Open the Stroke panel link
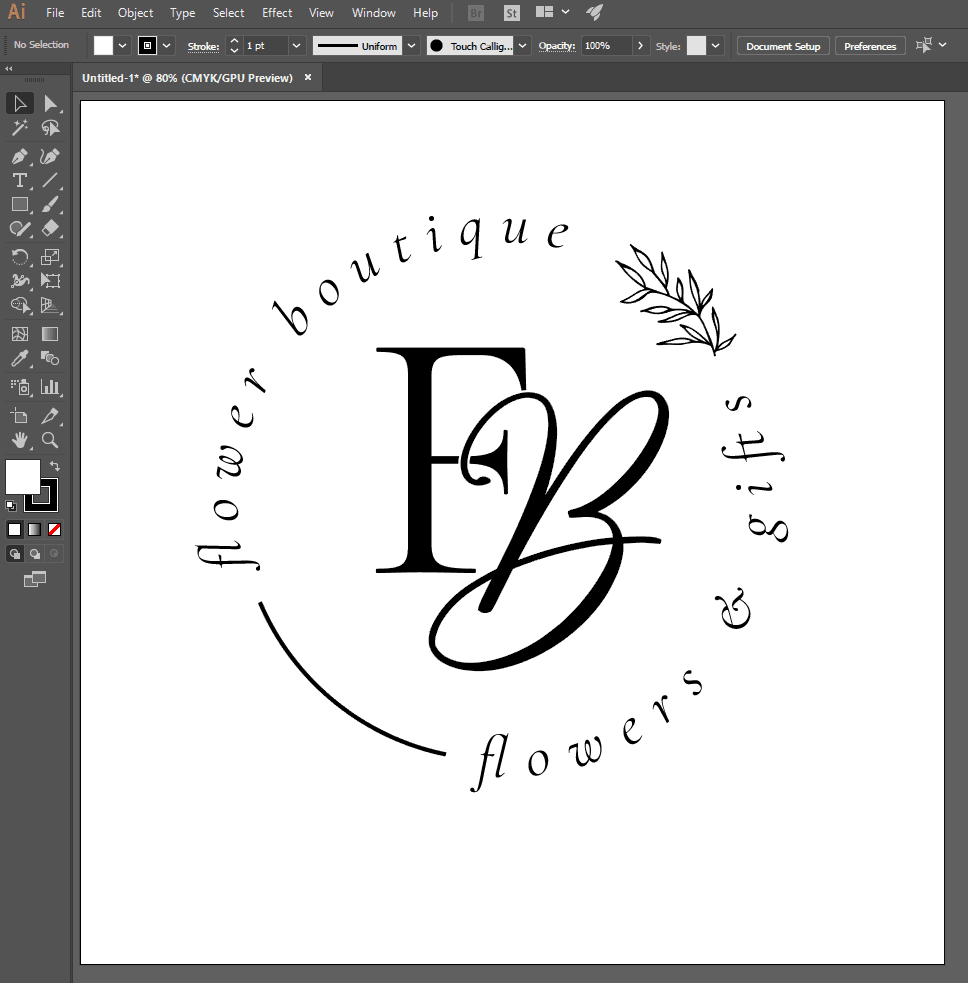Image resolution: width=968 pixels, height=983 pixels. (x=203, y=46)
